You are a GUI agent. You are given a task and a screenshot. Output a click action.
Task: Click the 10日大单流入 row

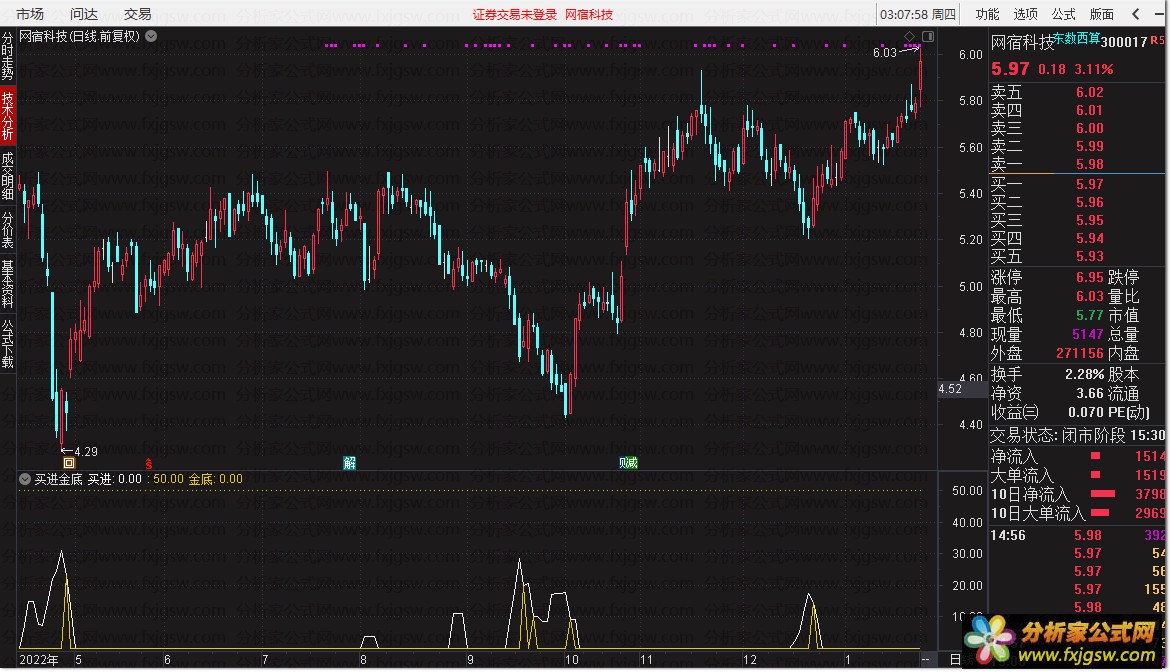(1077, 514)
